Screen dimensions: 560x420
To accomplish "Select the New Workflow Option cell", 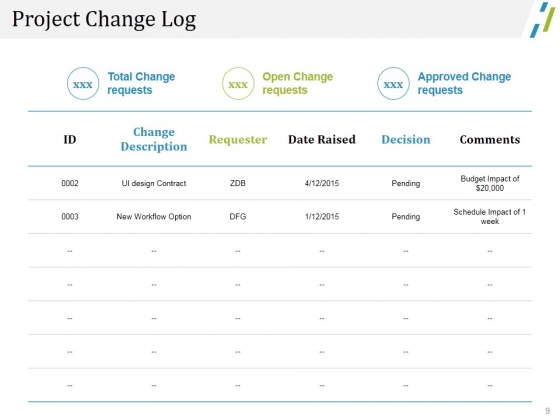I will (x=154, y=217).
